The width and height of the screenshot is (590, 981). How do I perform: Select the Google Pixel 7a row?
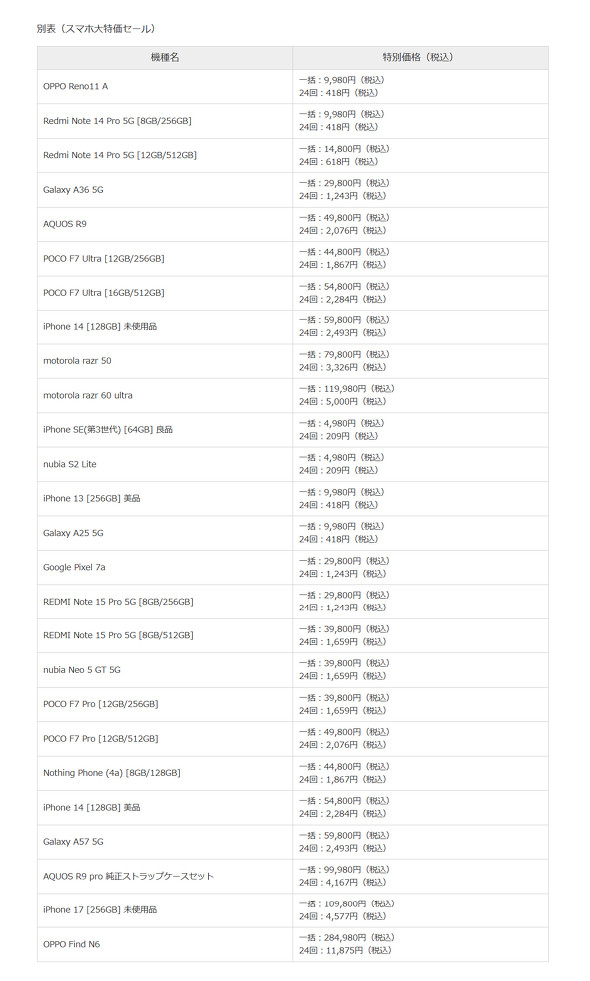[293, 567]
